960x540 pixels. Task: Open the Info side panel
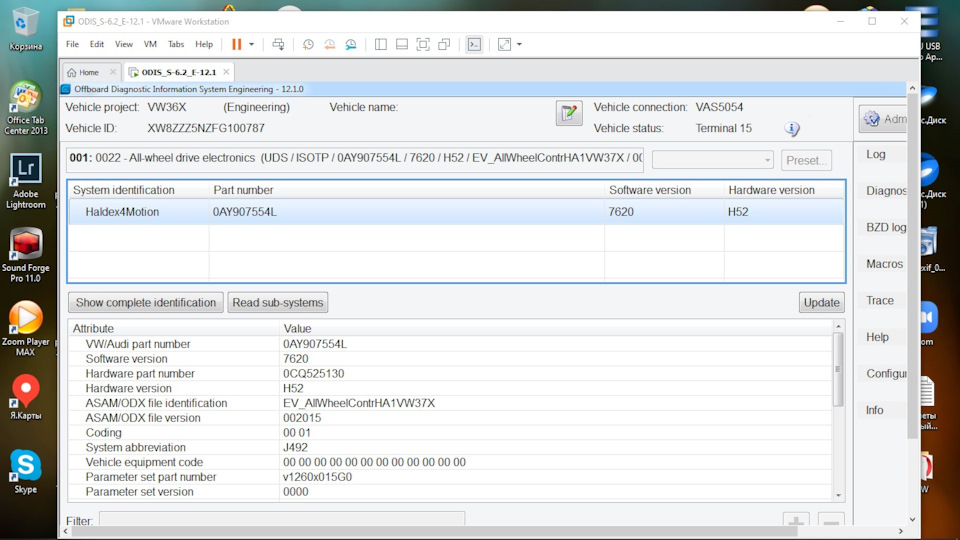tap(874, 410)
